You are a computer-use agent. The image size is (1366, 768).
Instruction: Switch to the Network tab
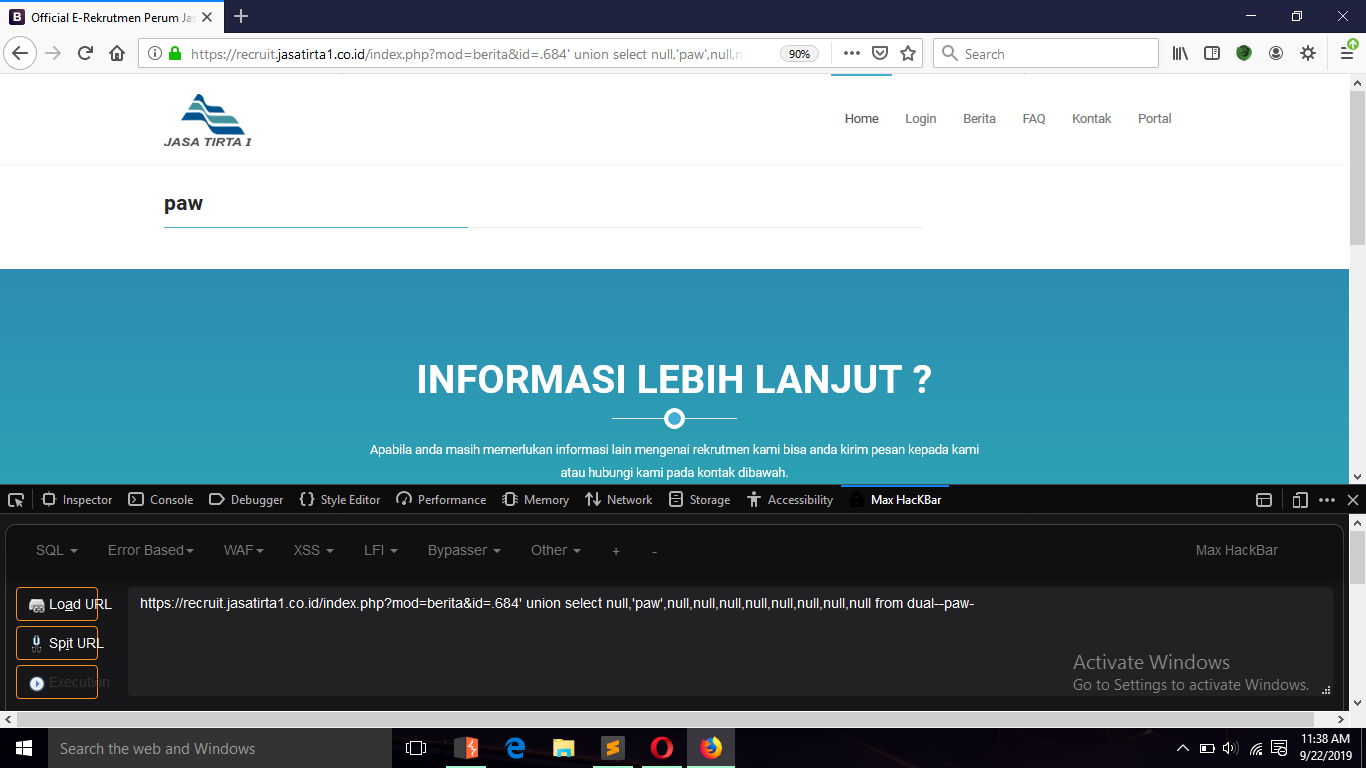point(618,500)
